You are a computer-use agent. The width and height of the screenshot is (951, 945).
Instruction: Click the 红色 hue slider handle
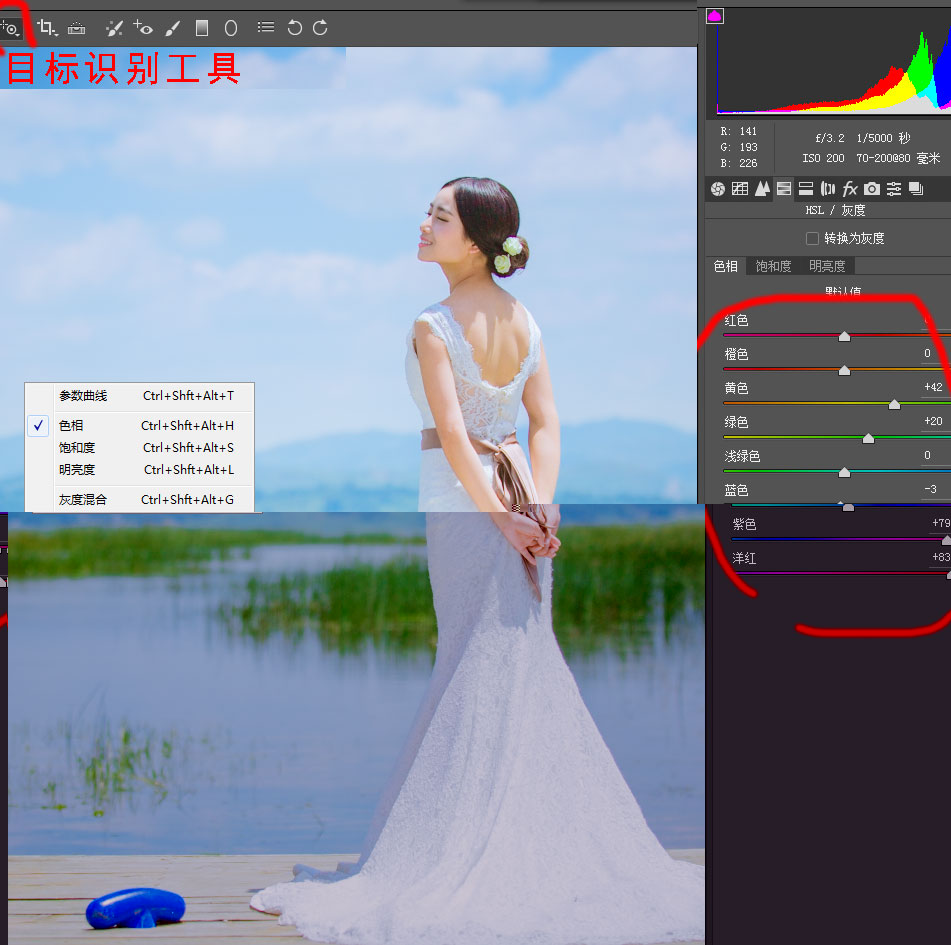(844, 337)
